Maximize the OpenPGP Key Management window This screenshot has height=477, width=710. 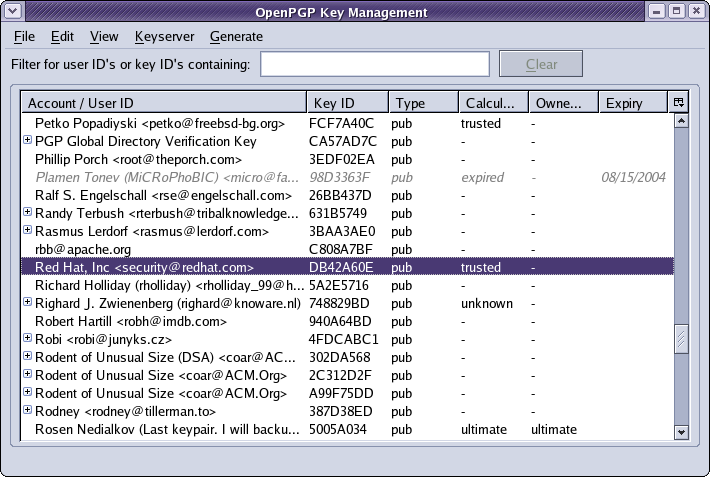[x=676, y=11]
